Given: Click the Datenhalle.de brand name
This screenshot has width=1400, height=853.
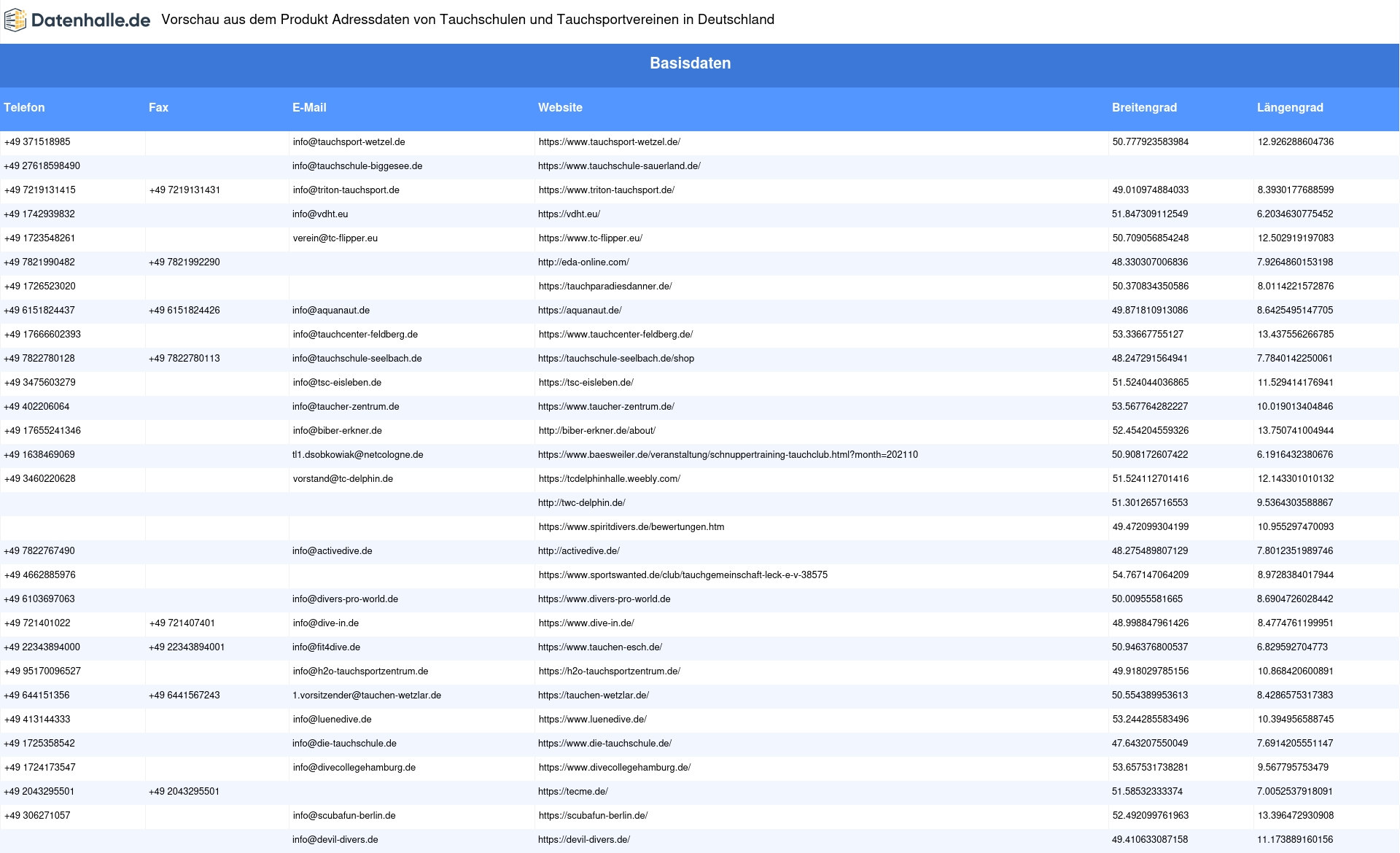Looking at the screenshot, I should [91, 20].
